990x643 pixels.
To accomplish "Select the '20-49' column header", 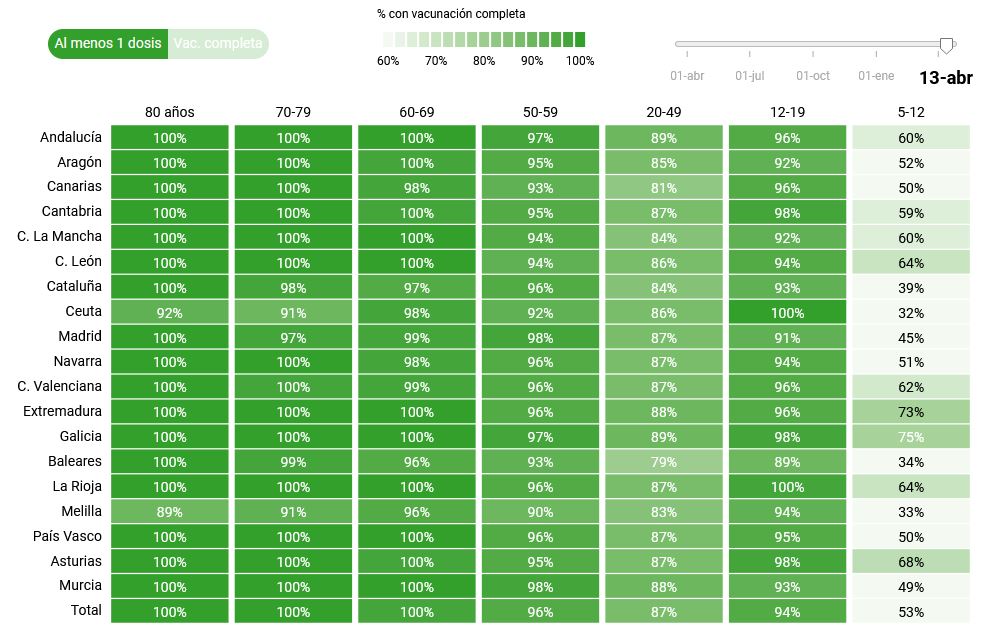I will pos(664,112).
